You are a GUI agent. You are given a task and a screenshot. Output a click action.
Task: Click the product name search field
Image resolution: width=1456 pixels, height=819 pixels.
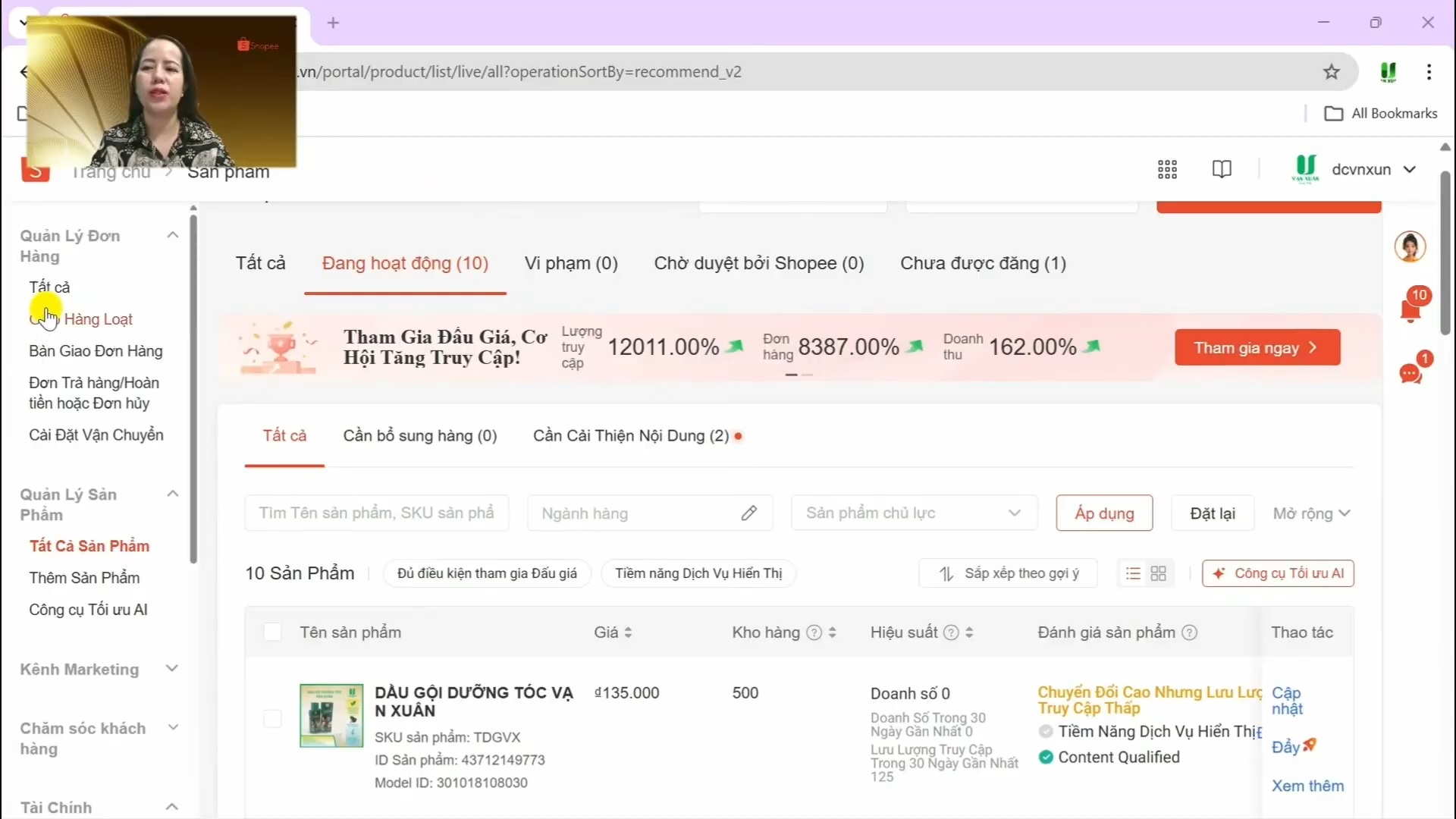coord(376,513)
